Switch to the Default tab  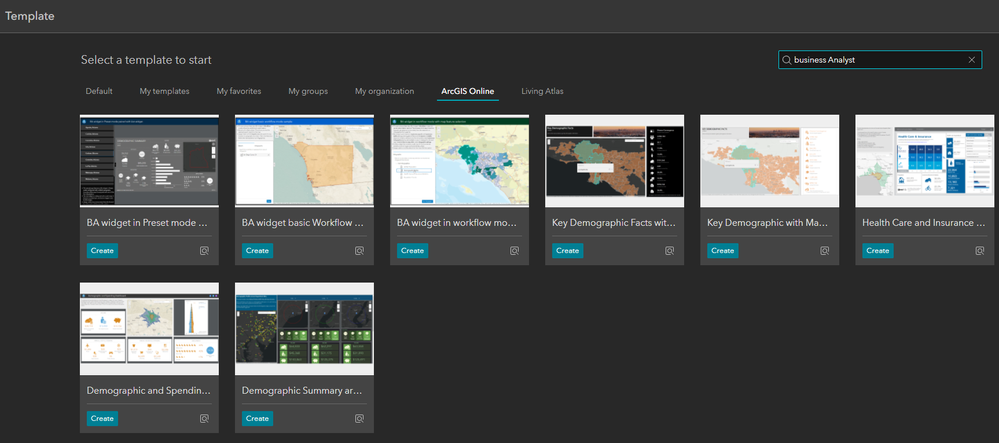99,91
